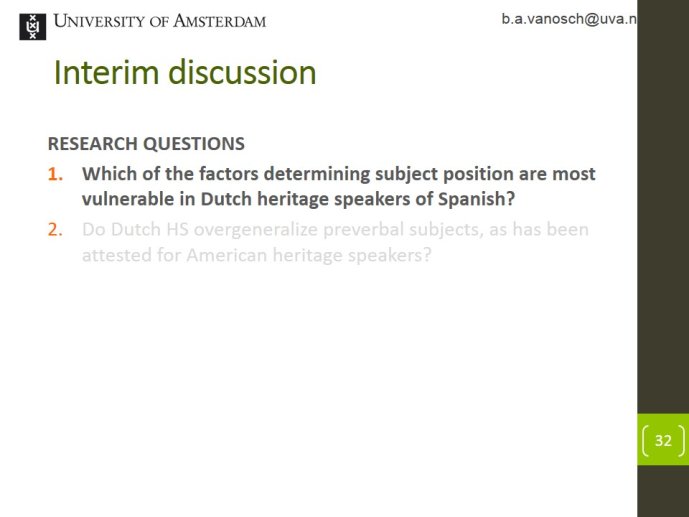
Task: Click the word 'overgeneralize' in question two
Action: coord(256,230)
